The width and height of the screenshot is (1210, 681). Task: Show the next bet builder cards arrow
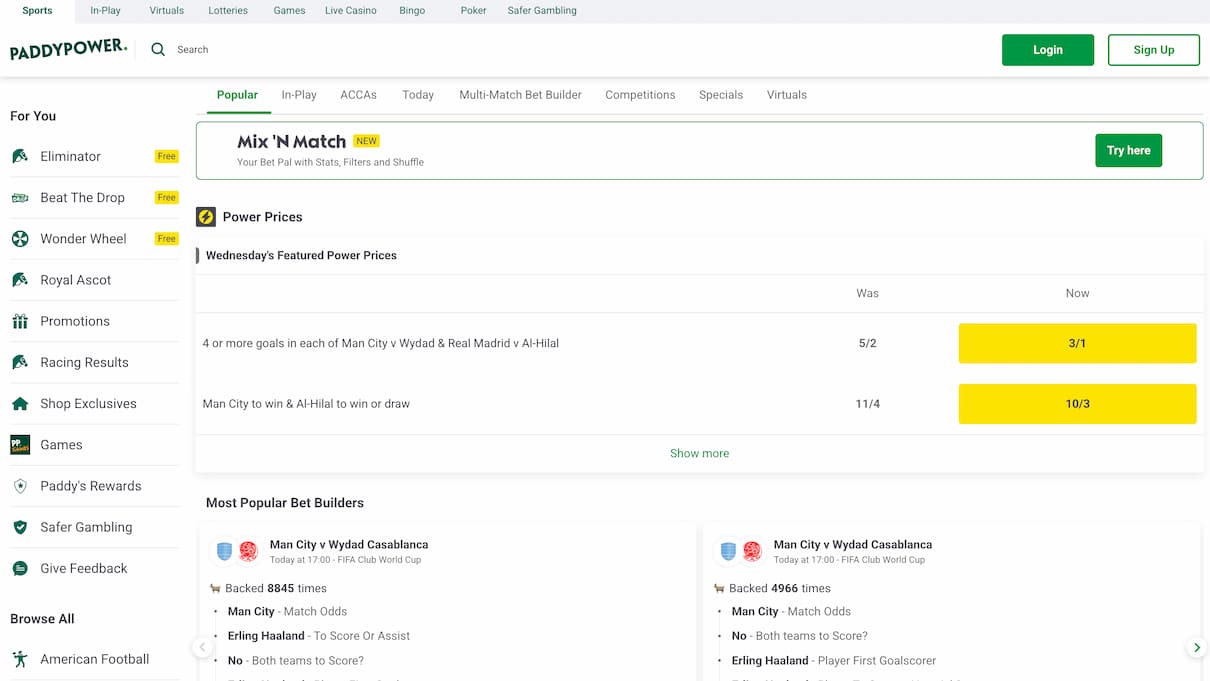(x=1197, y=648)
